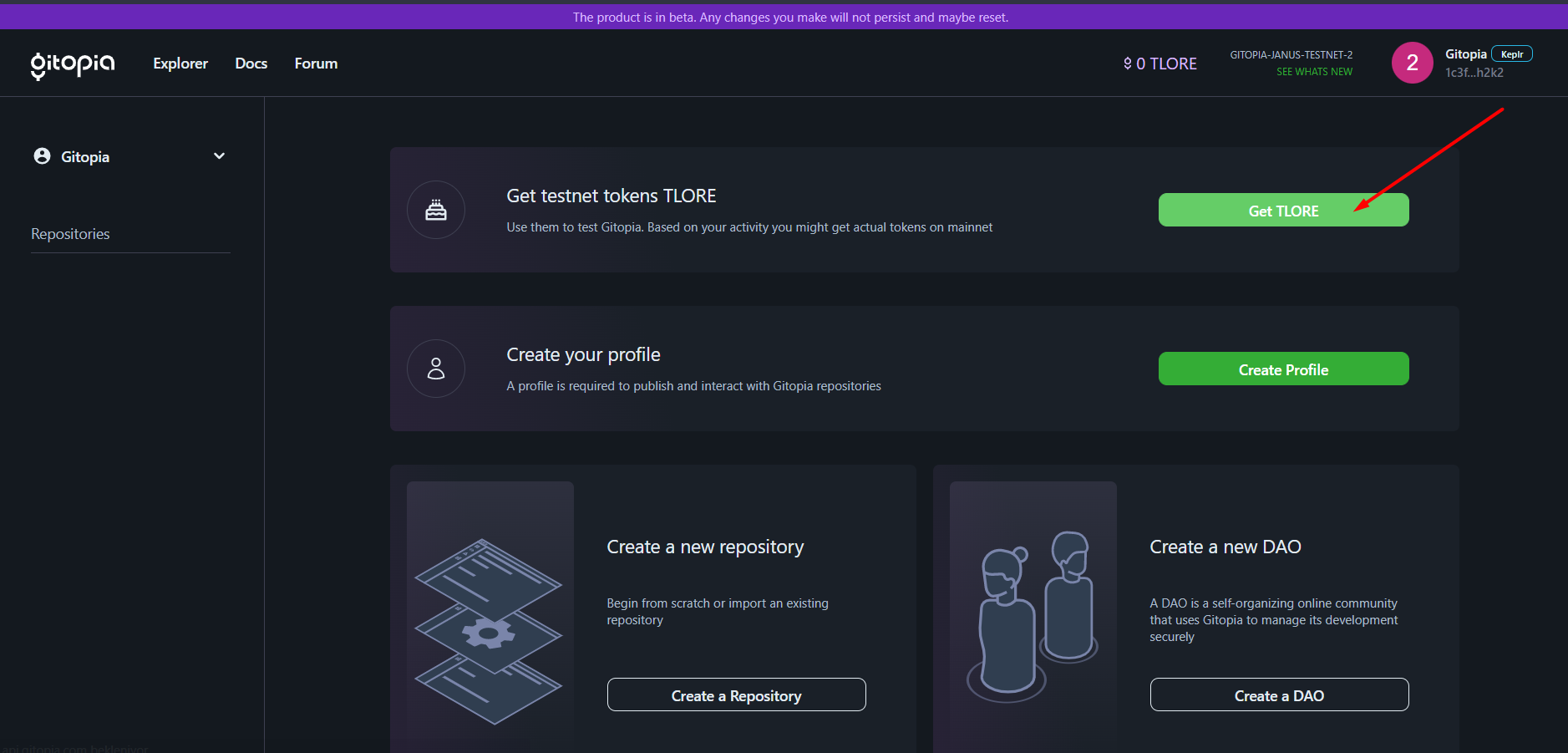Click 'Create a new DAO' heading

pos(1225,547)
